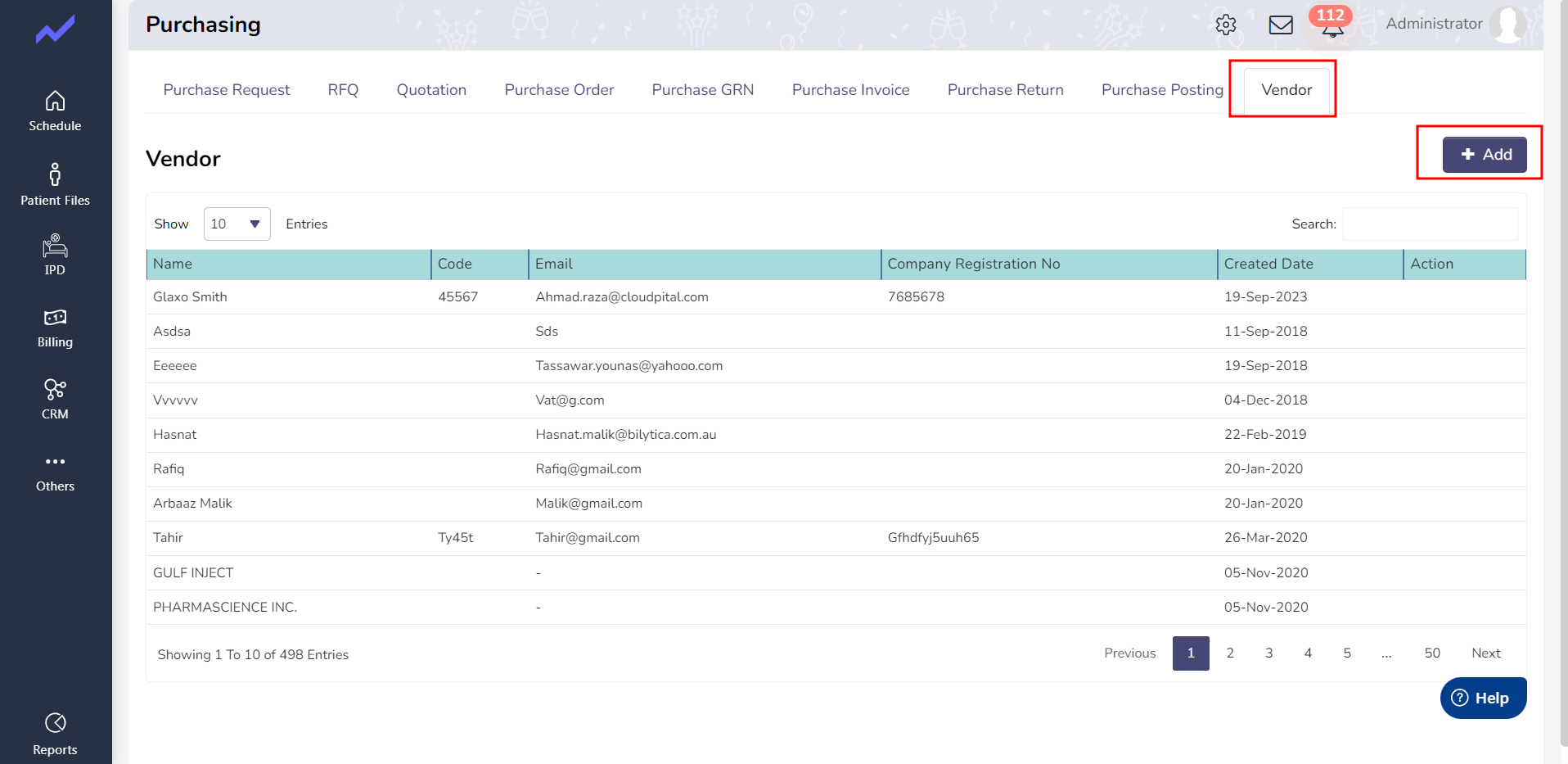The height and width of the screenshot is (764, 1568).
Task: Go to the IPD module
Action: (55, 255)
